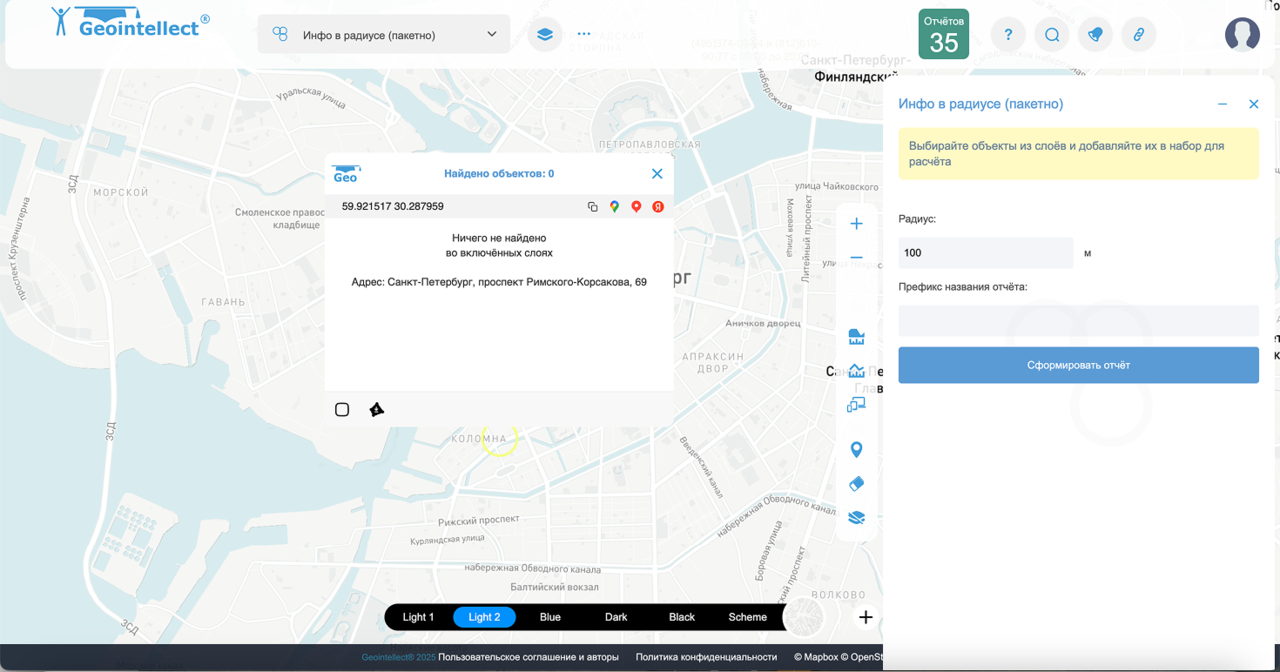Open location in Google Maps
Viewport: 1280px width, 672px height.
(x=614, y=207)
